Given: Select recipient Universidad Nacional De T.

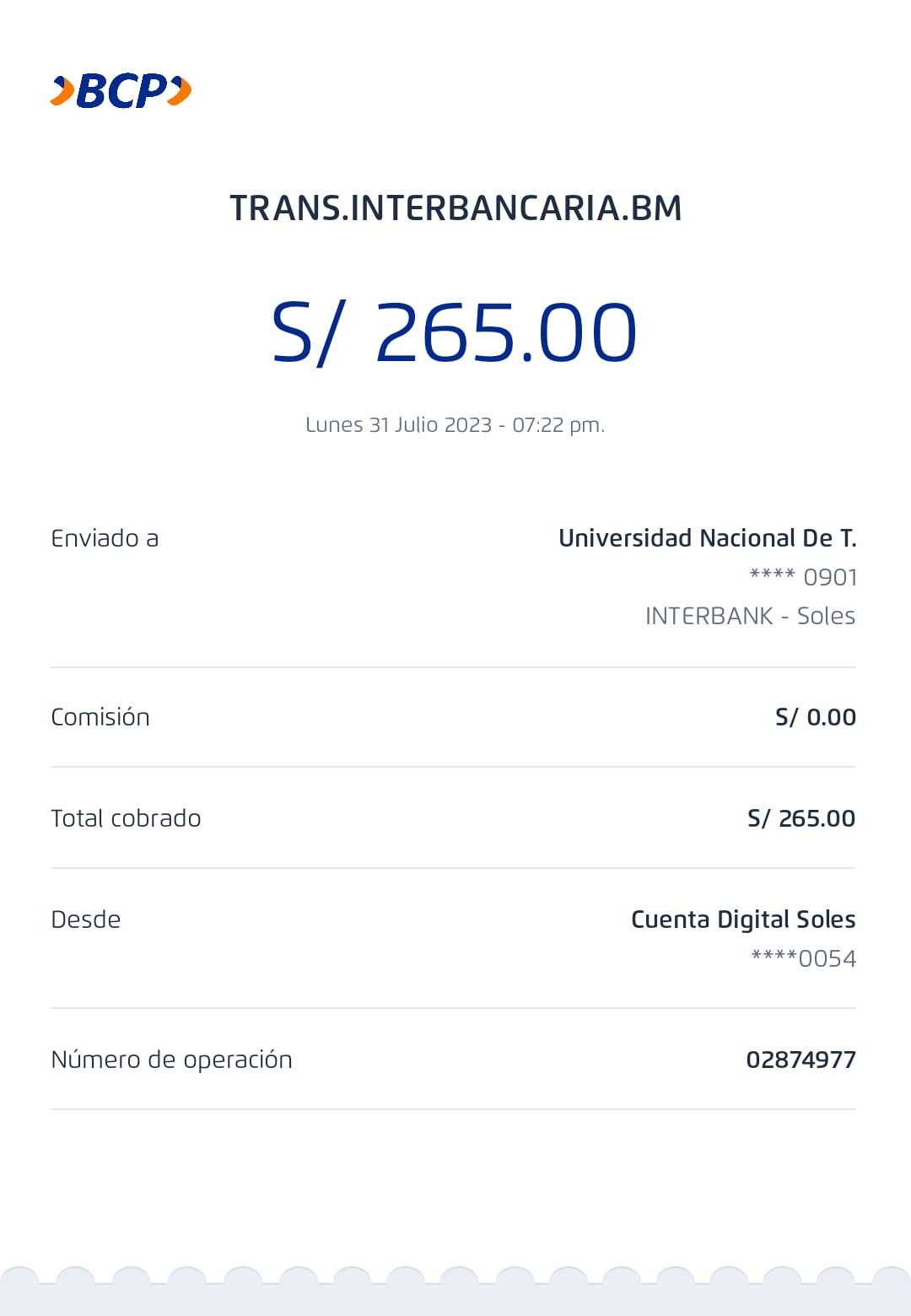Looking at the screenshot, I should pos(707,538).
